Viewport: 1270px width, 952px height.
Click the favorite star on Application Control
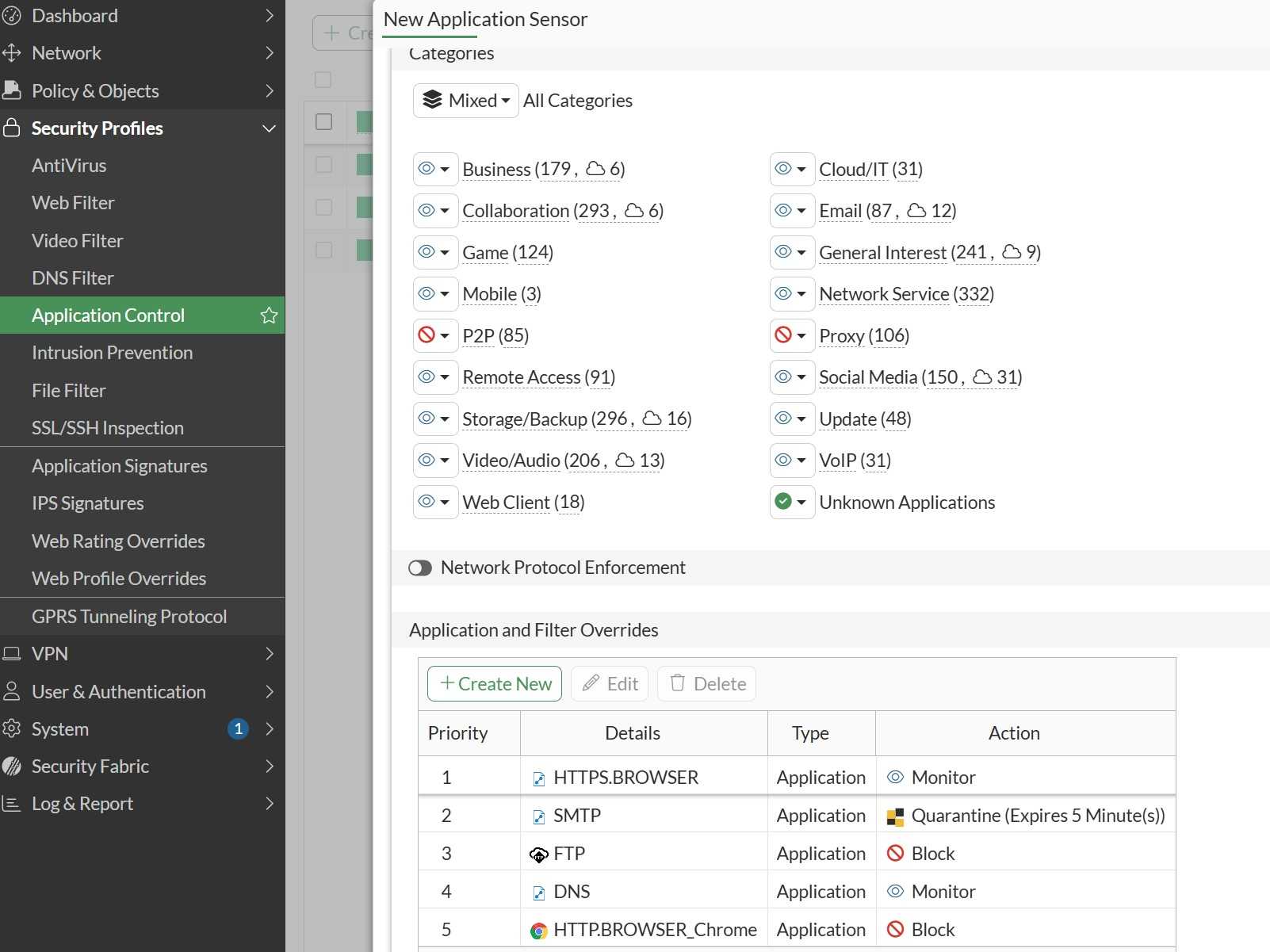tap(269, 315)
